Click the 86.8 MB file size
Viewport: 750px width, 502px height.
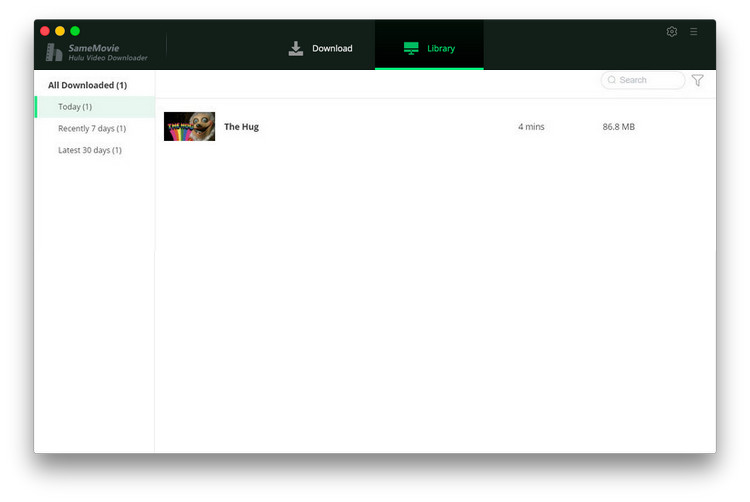click(x=618, y=127)
